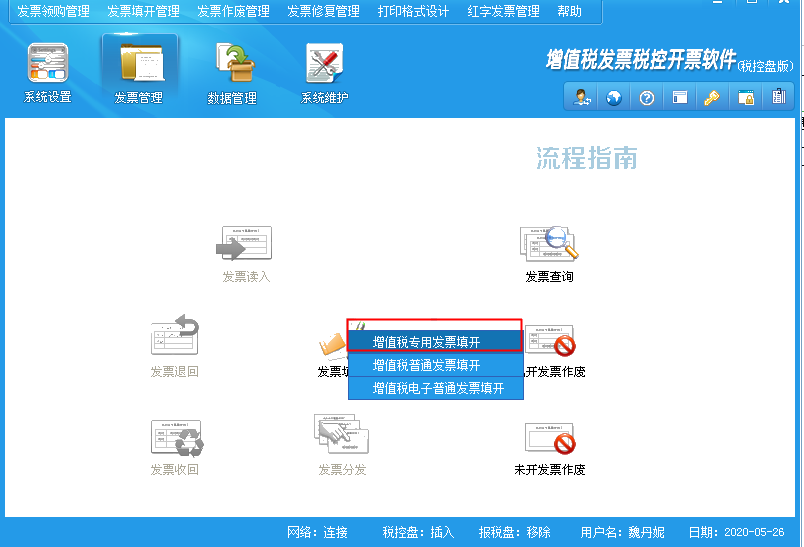The image size is (804, 547).
Task: Click the 流程指南 heading text
Action: click(587, 158)
